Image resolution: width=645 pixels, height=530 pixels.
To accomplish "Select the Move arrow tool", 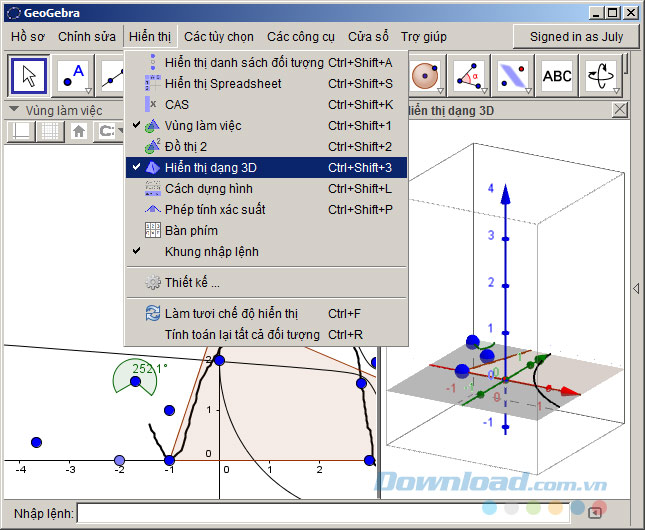I will 29,75.
